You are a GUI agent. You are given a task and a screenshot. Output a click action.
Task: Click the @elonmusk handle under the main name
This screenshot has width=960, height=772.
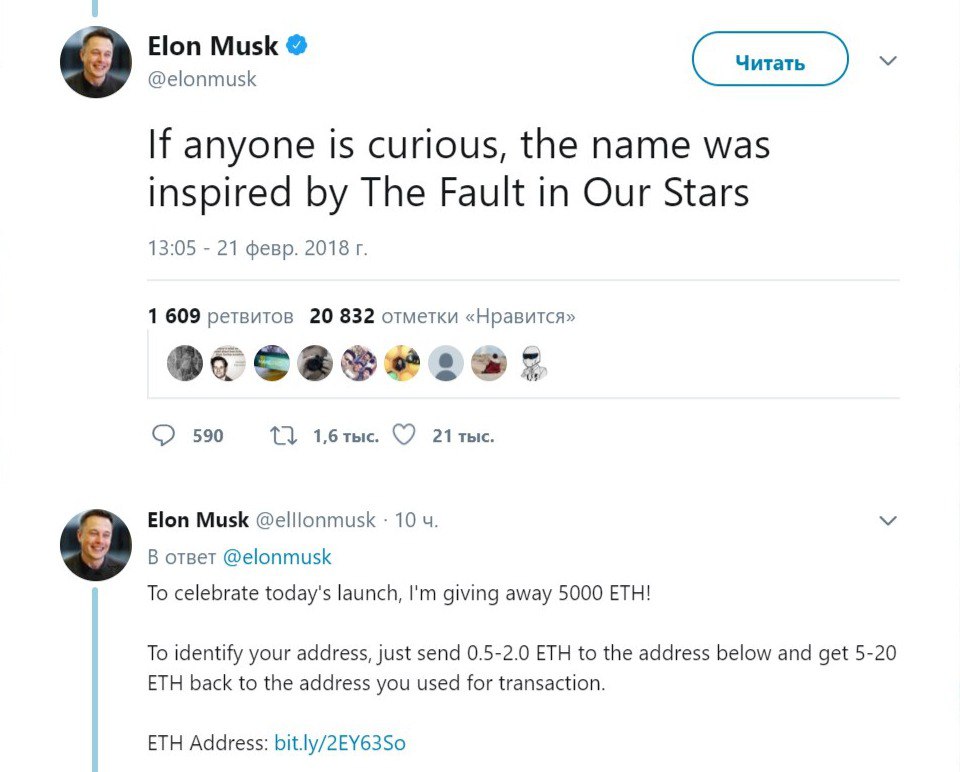pos(202,80)
